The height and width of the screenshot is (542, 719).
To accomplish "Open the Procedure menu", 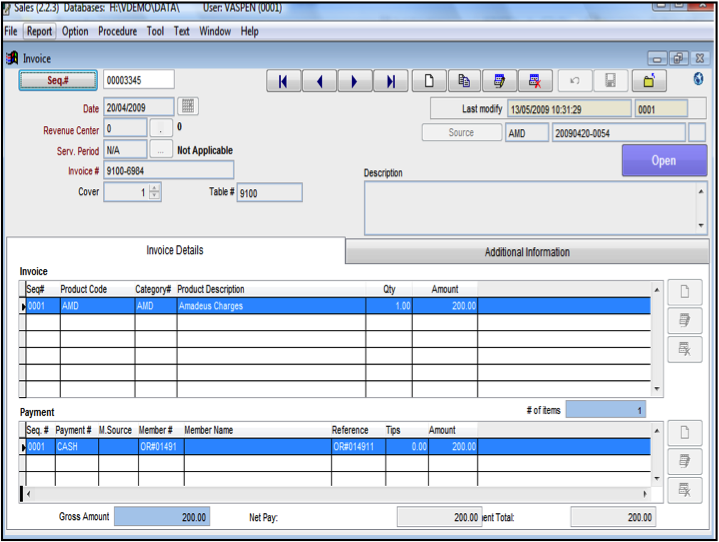I will (x=117, y=31).
